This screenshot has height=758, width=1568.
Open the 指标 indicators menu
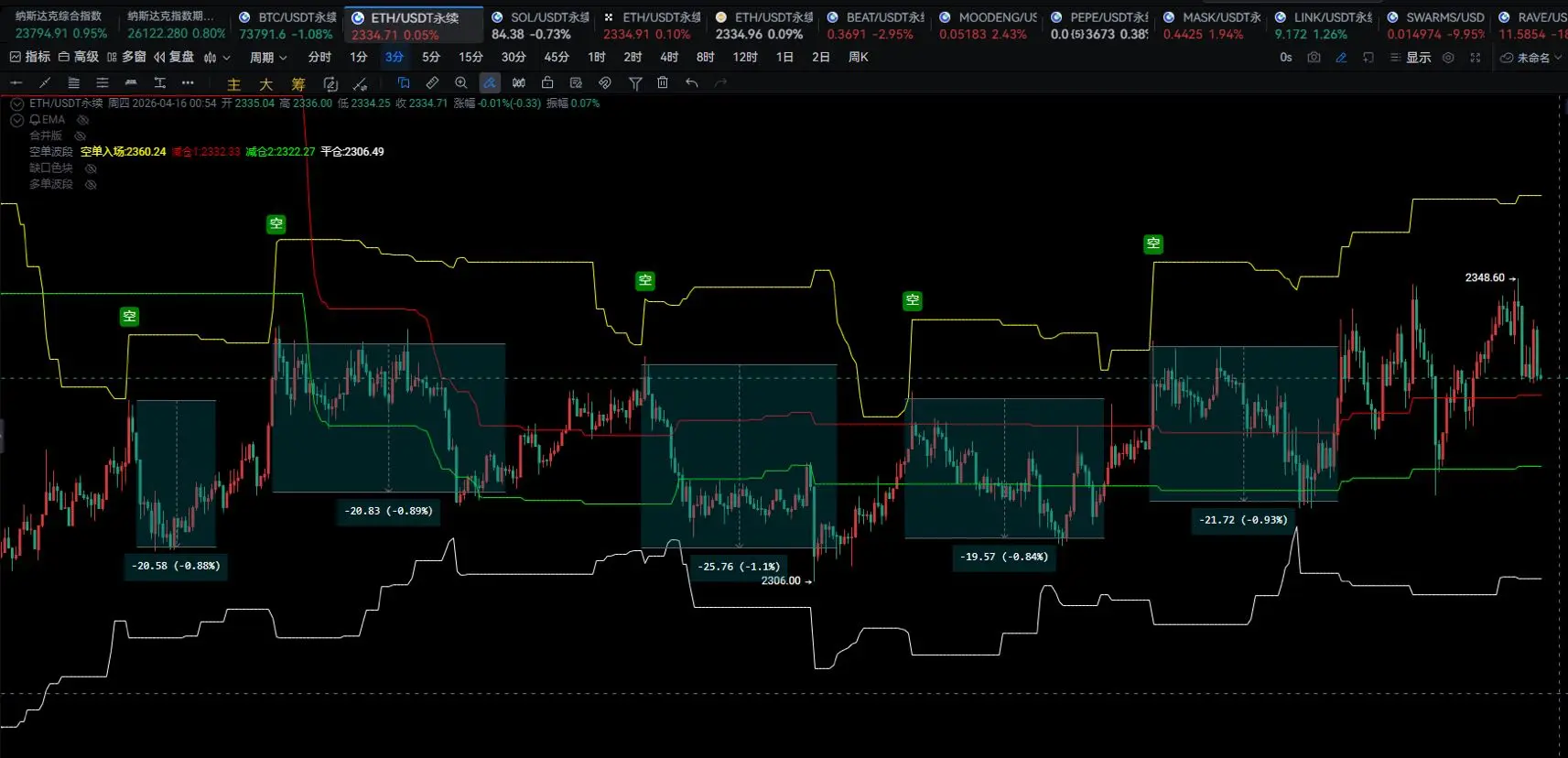30,57
